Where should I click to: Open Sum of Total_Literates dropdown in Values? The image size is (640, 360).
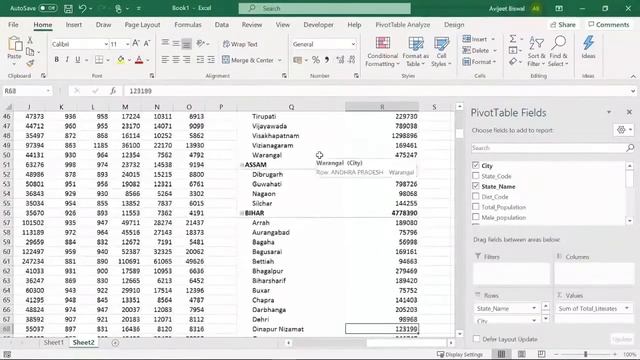click(627, 309)
